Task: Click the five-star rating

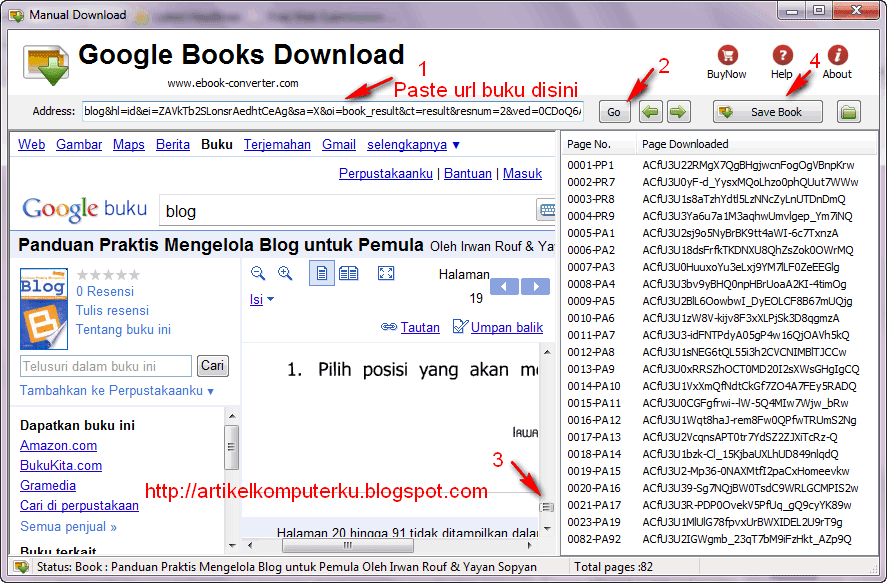Action: pyautogui.click(x=108, y=275)
